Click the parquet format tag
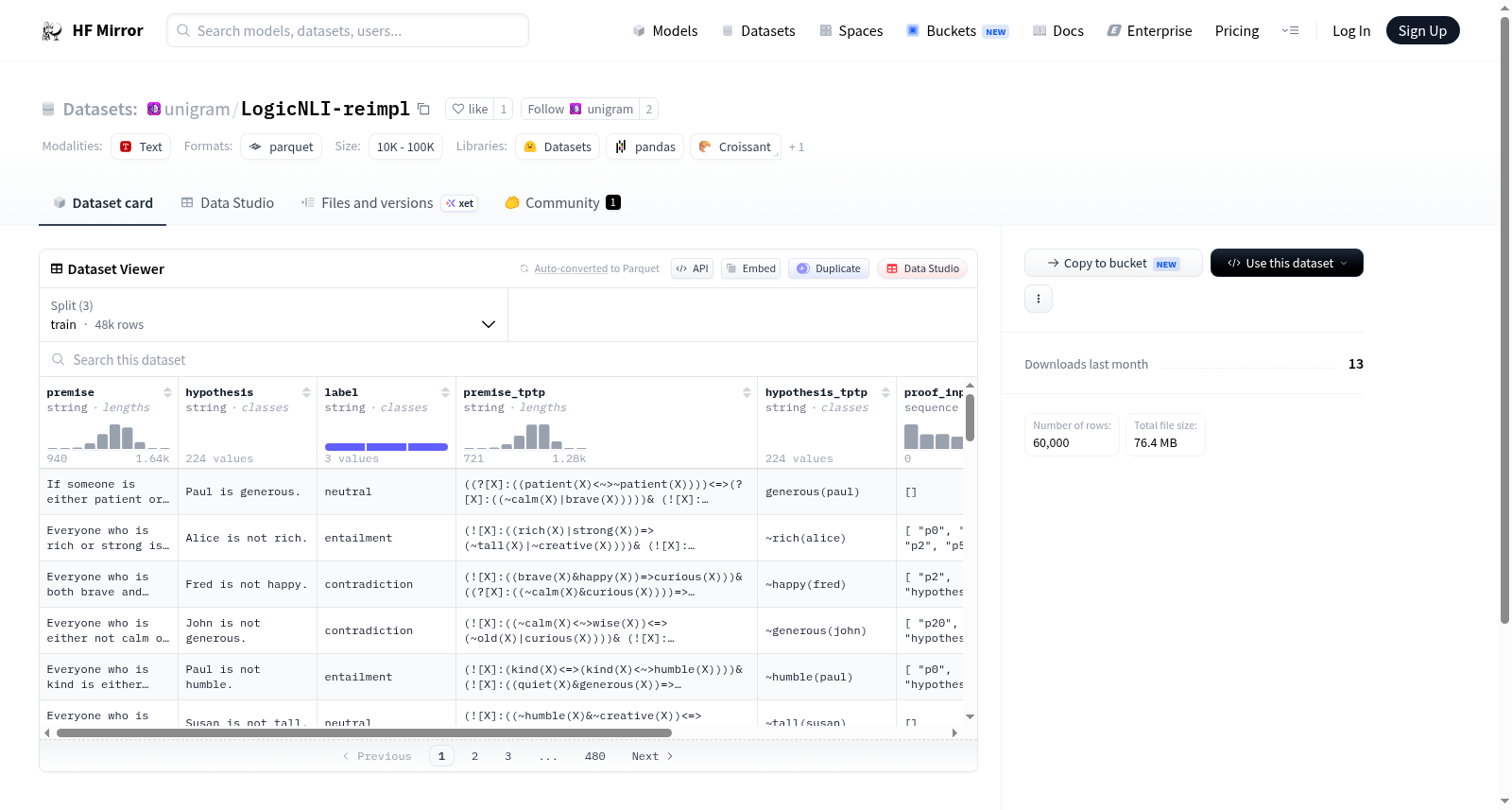 [282, 146]
